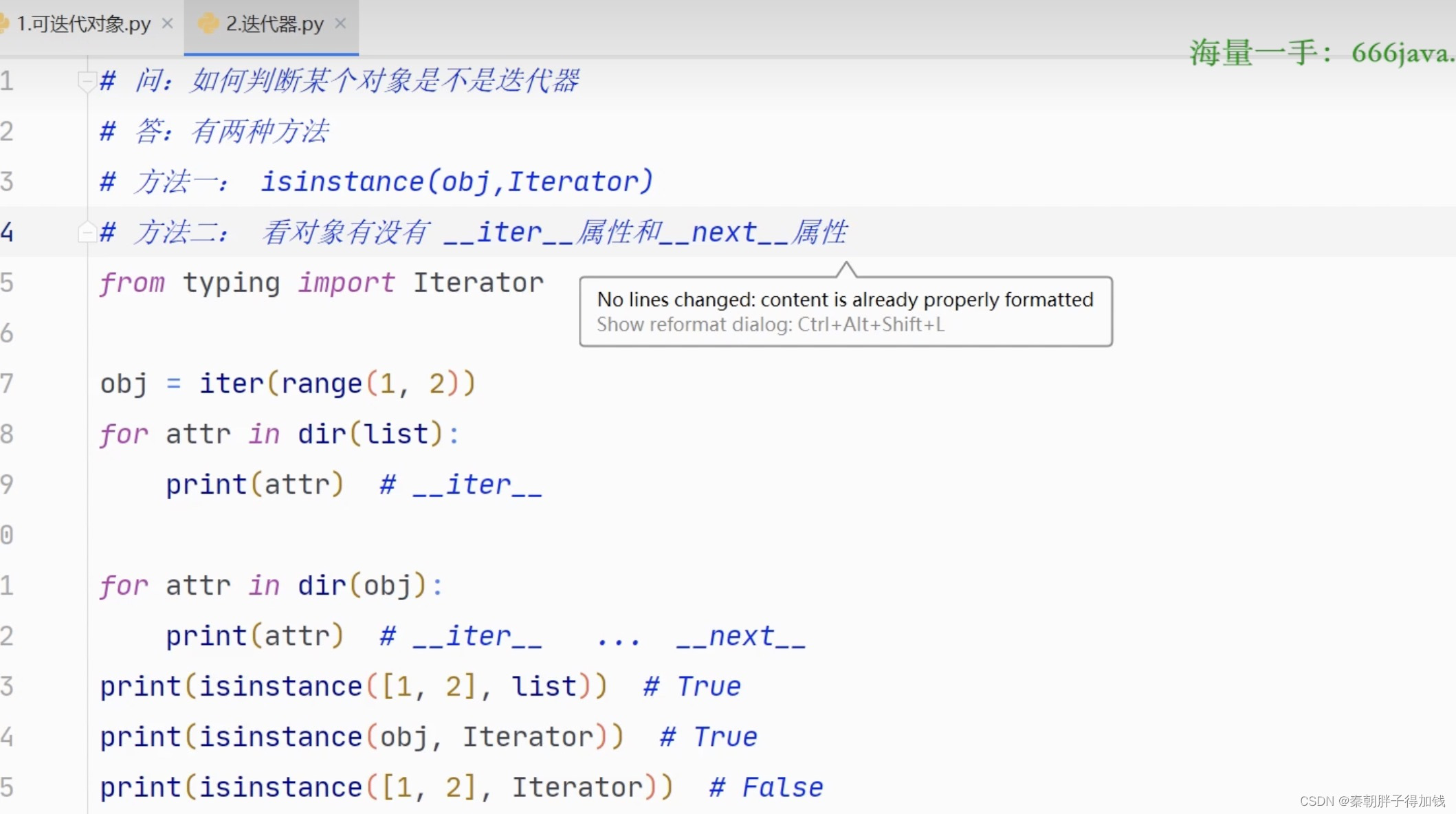Place cursor on 'Iterator' in import line
The width and height of the screenshot is (1456, 814).
click(x=478, y=283)
